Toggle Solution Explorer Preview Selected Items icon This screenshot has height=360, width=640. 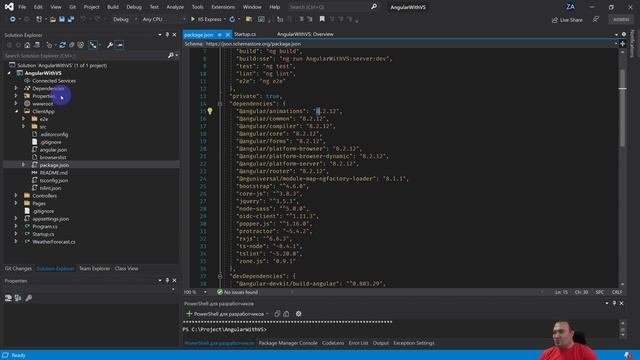pos(119,45)
